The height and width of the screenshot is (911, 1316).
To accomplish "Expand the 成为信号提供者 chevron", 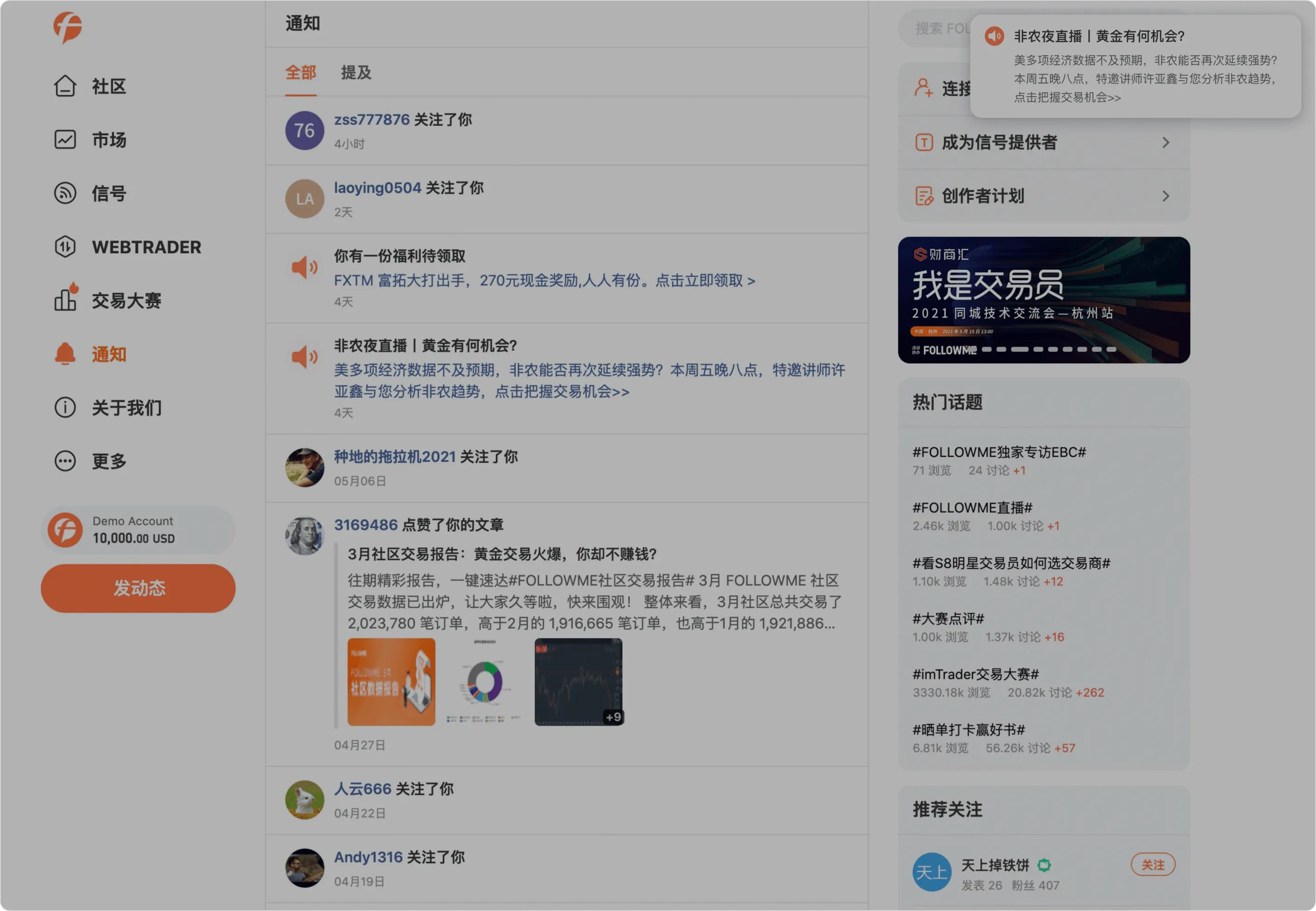I will [x=1166, y=142].
